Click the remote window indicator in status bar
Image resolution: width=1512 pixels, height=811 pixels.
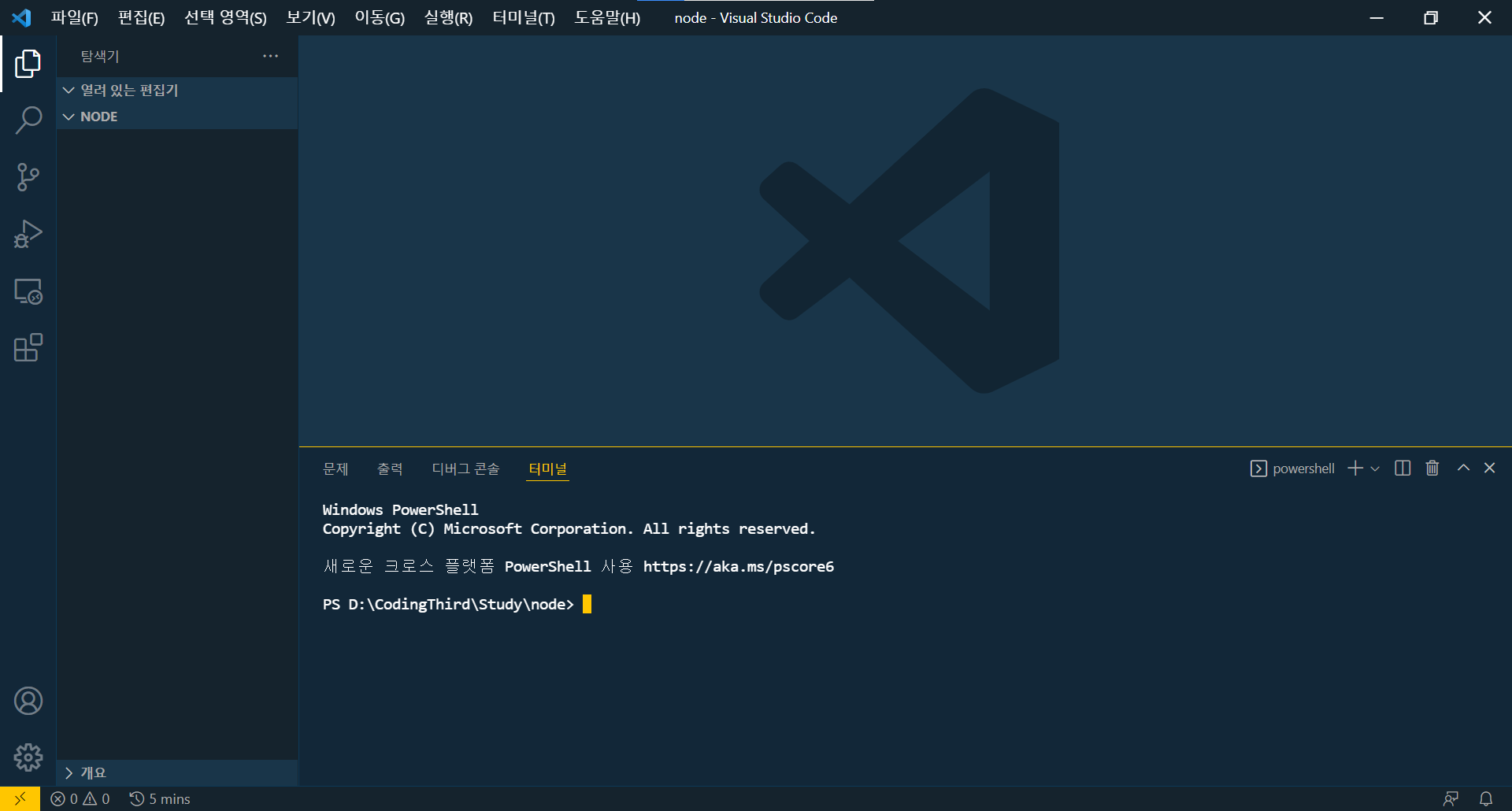tap(20, 798)
